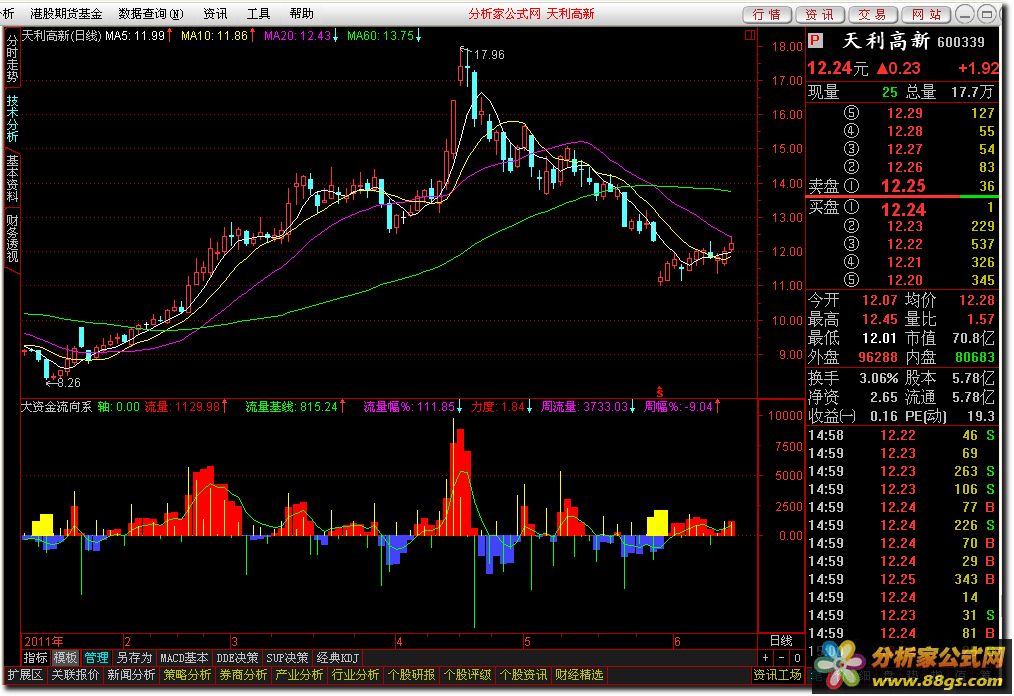
Task: Click the plus zoom button in indicator bar
Action: pyautogui.click(x=766, y=658)
